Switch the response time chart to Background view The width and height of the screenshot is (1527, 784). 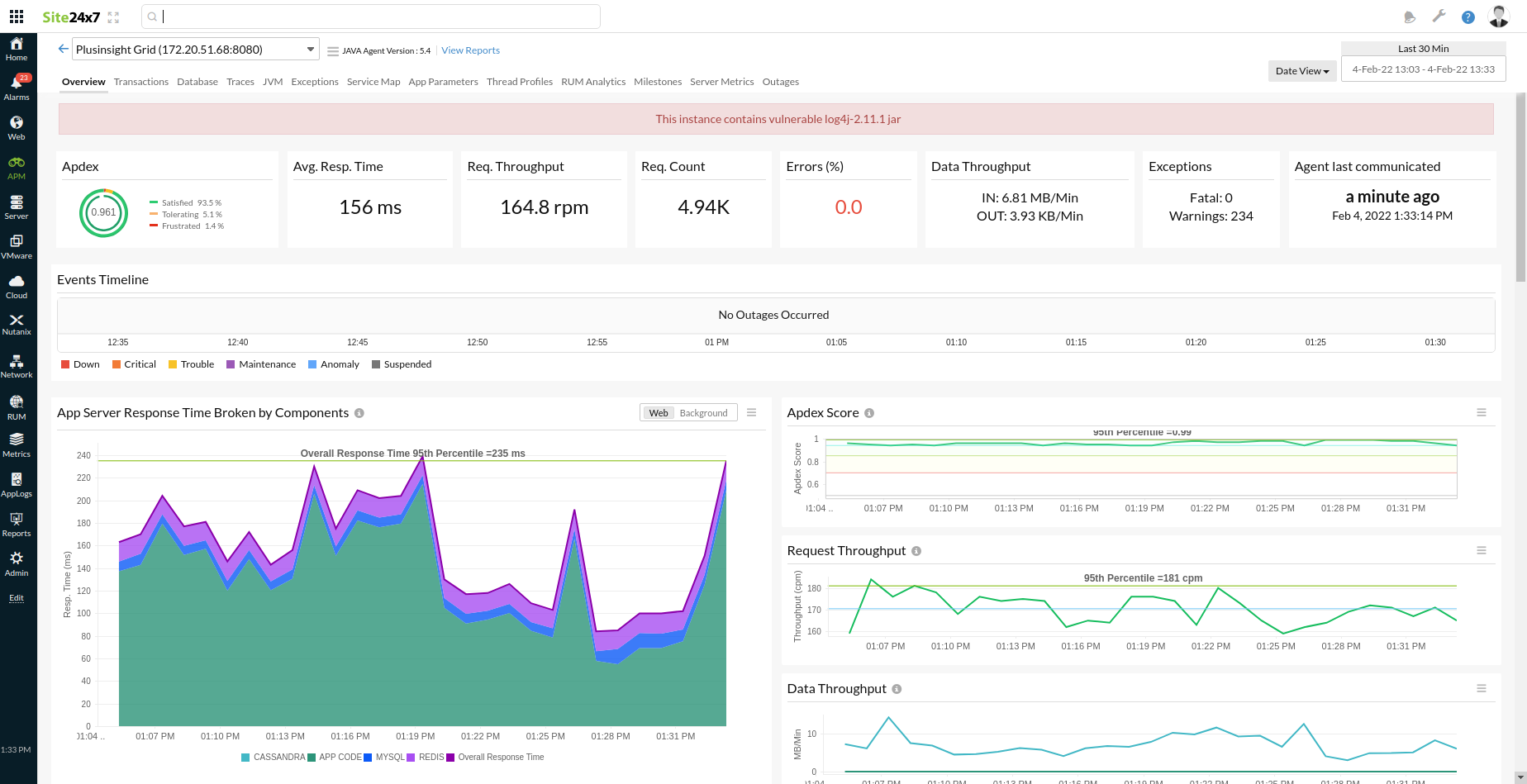point(703,412)
